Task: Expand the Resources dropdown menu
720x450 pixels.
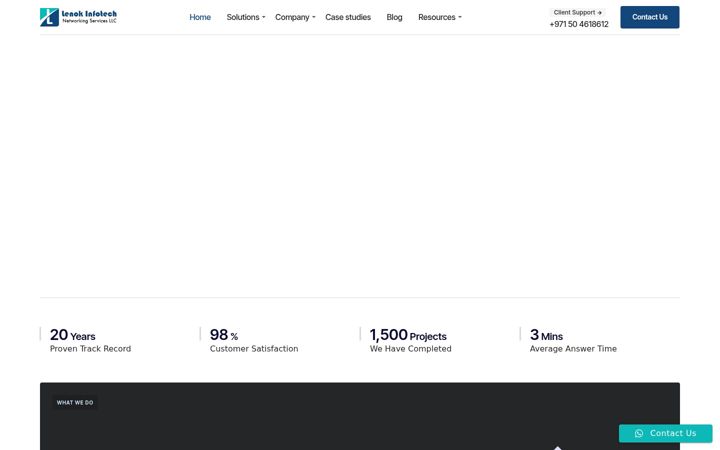Action: pyautogui.click(x=439, y=17)
